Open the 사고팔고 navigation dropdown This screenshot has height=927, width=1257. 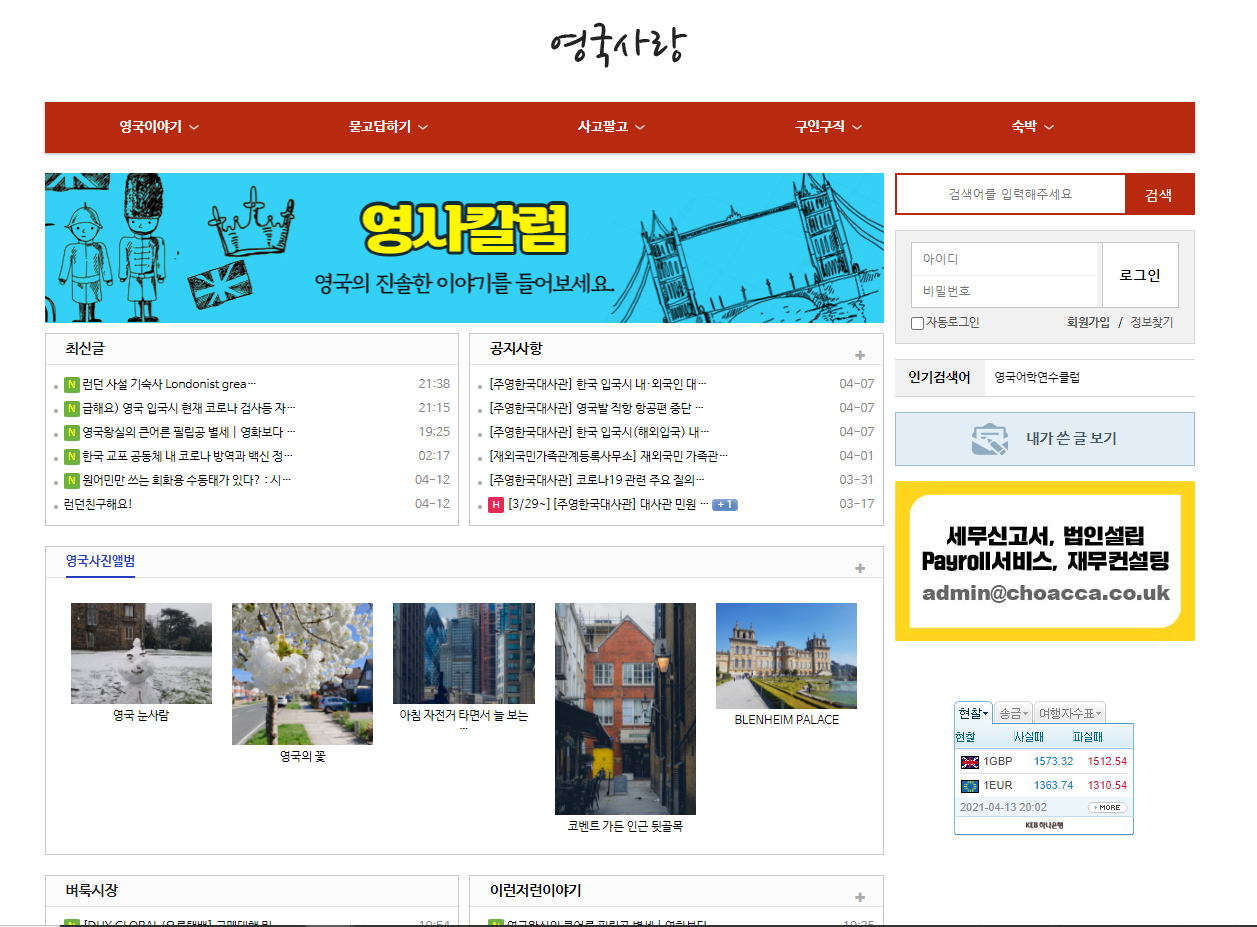[x=611, y=127]
